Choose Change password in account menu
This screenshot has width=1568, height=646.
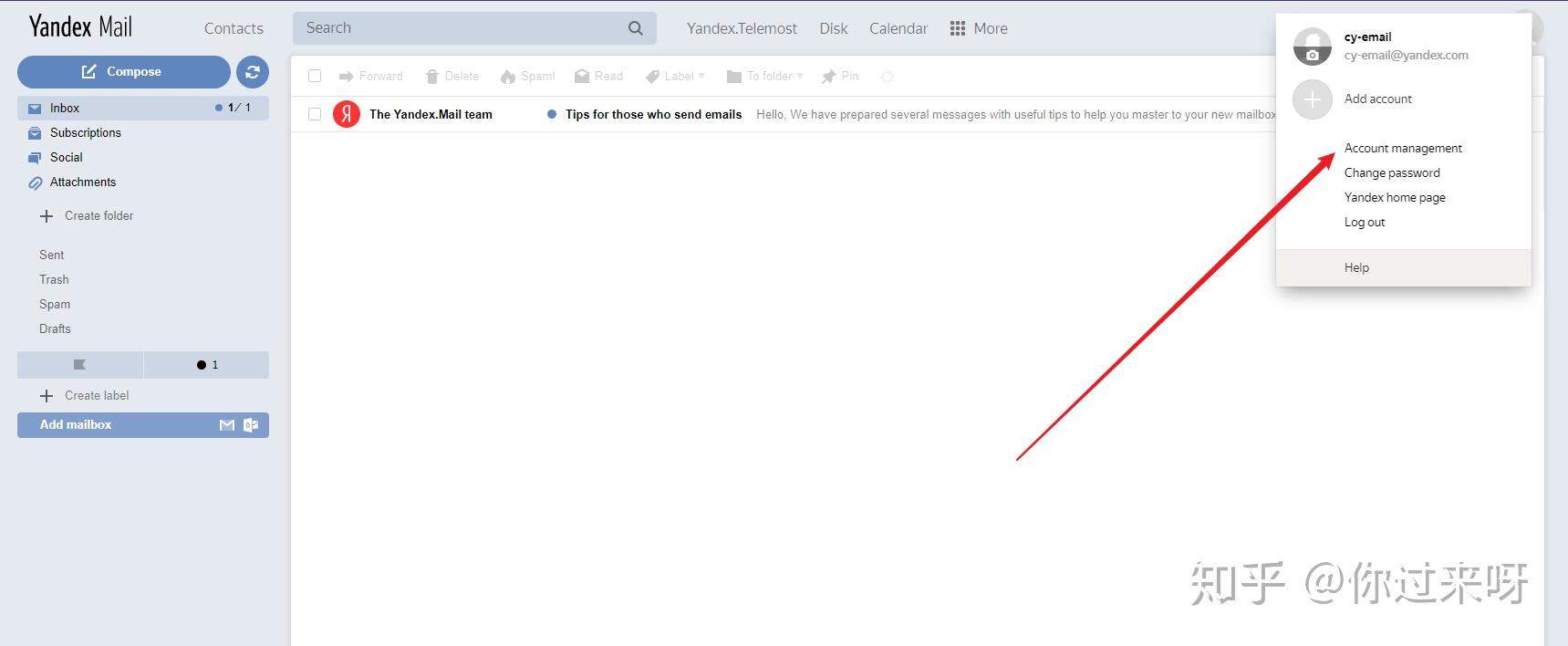point(1392,172)
